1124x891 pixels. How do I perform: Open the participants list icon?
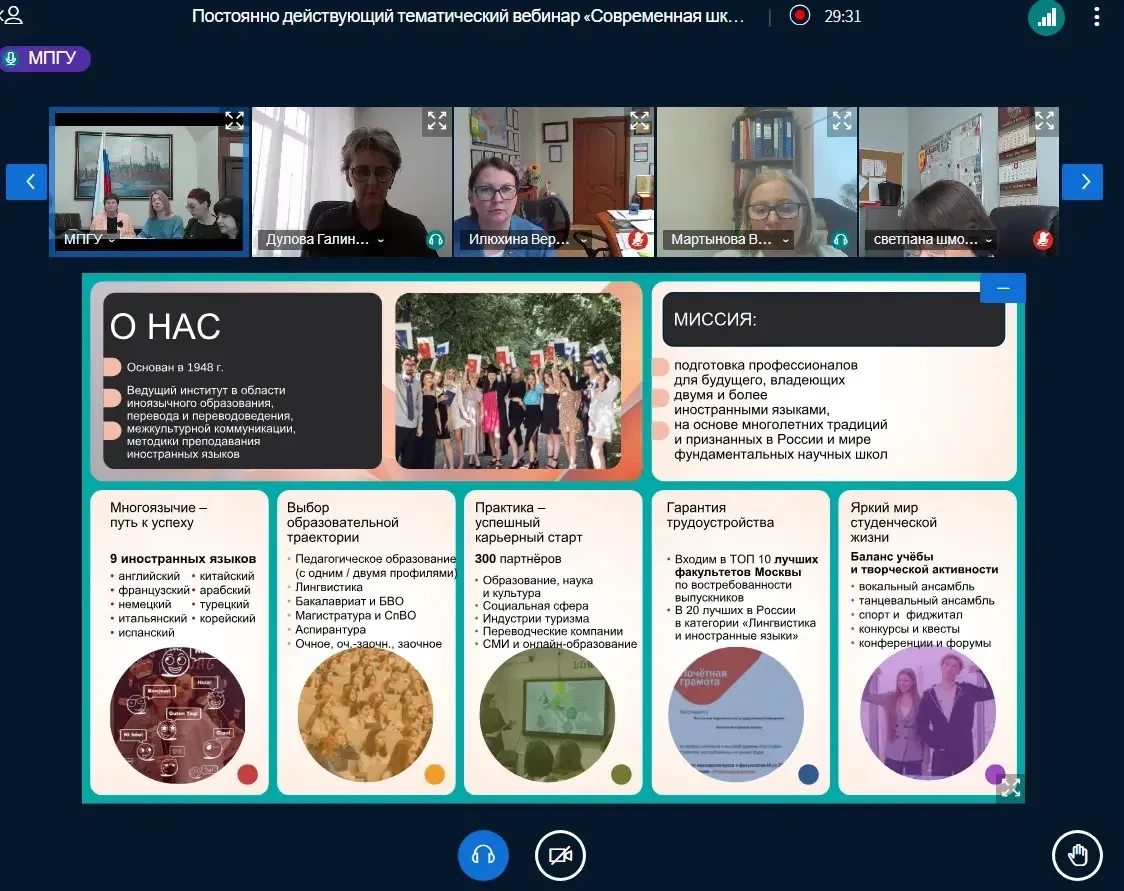(12, 15)
